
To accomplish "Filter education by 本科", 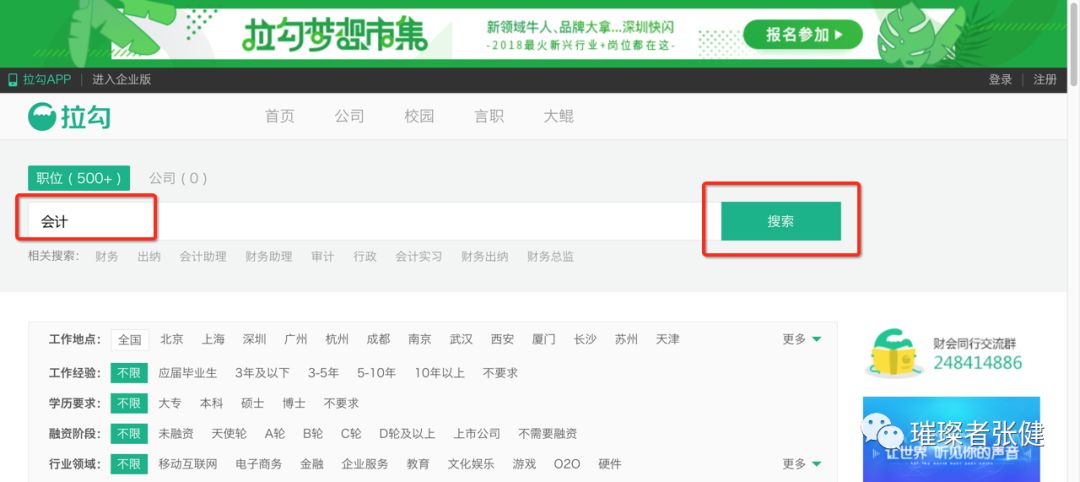I will (x=211, y=403).
